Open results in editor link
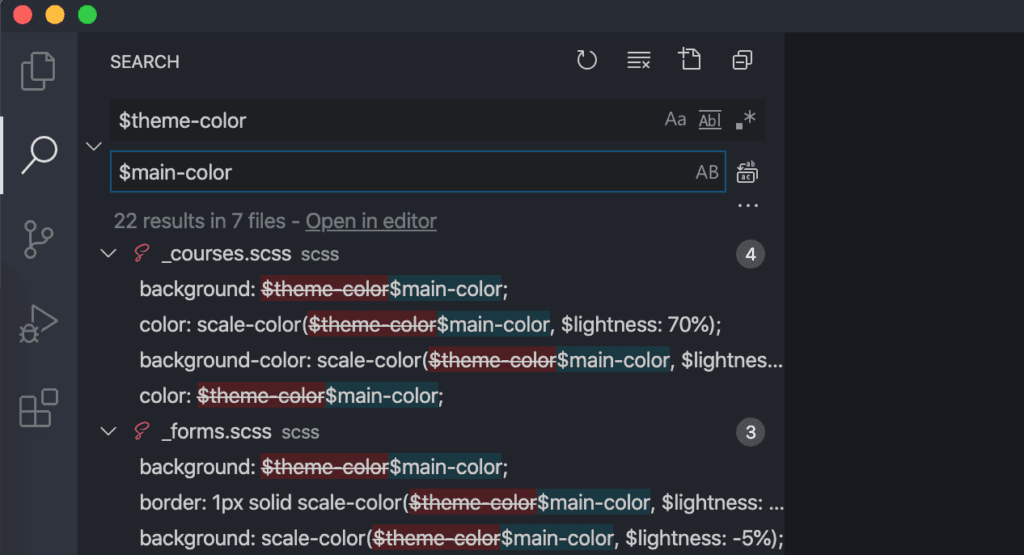The height and width of the screenshot is (555, 1024). click(371, 221)
